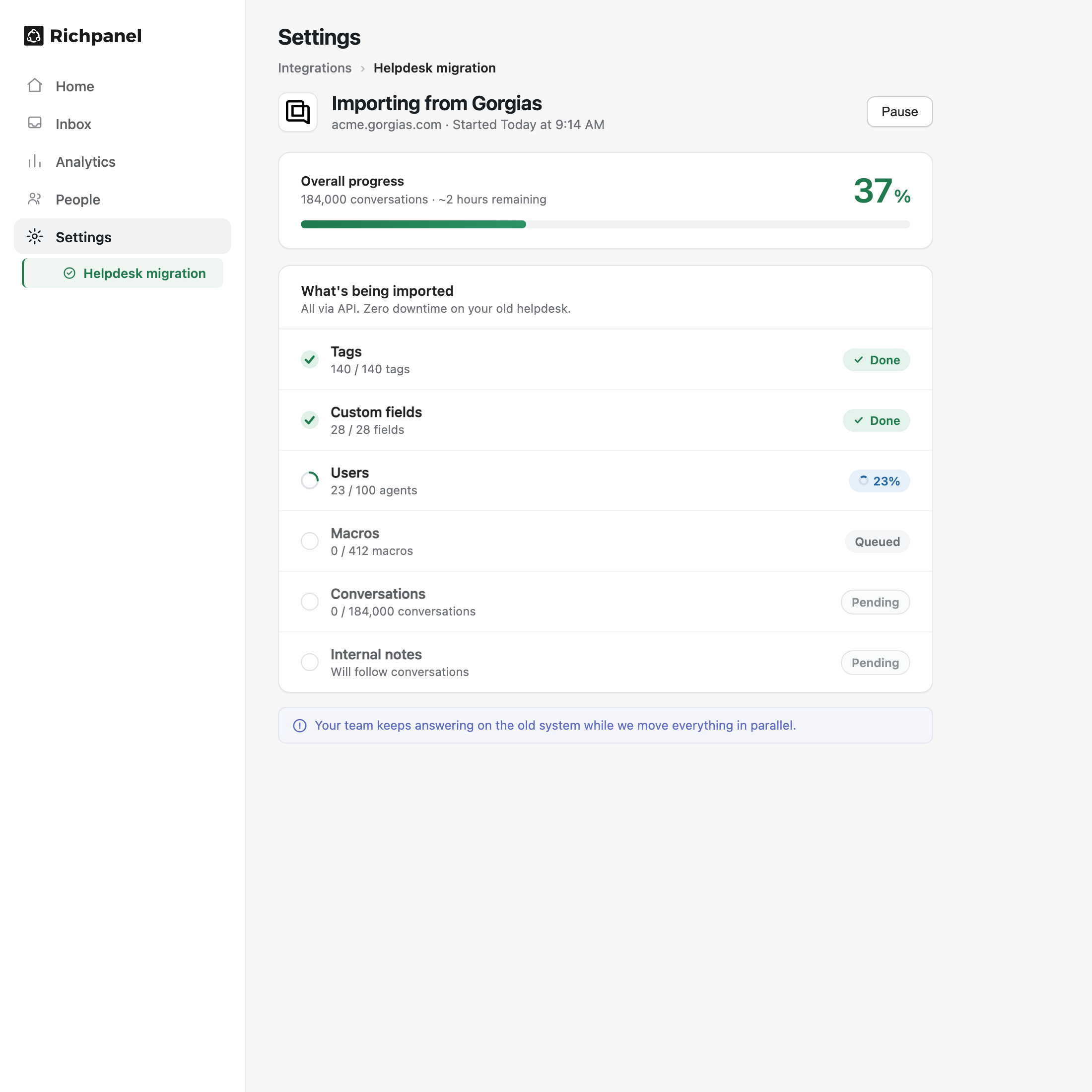Image resolution: width=1092 pixels, height=1092 pixels.
Task: Click the empty circle beside Conversations
Action: tap(310, 602)
